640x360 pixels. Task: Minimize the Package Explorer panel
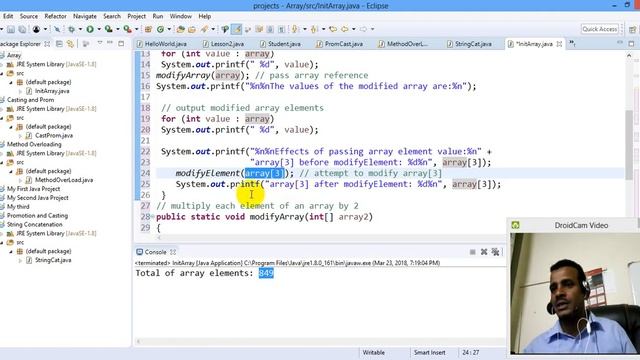pos(110,43)
